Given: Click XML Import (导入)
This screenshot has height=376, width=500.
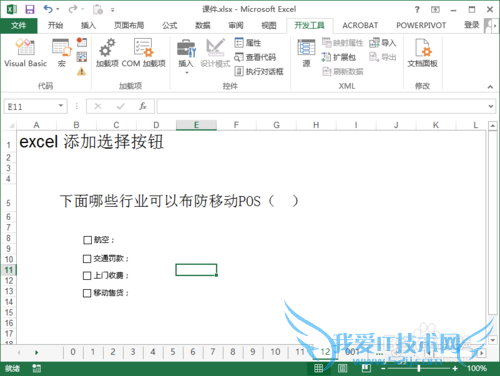Looking at the screenshot, I should coord(383,43).
